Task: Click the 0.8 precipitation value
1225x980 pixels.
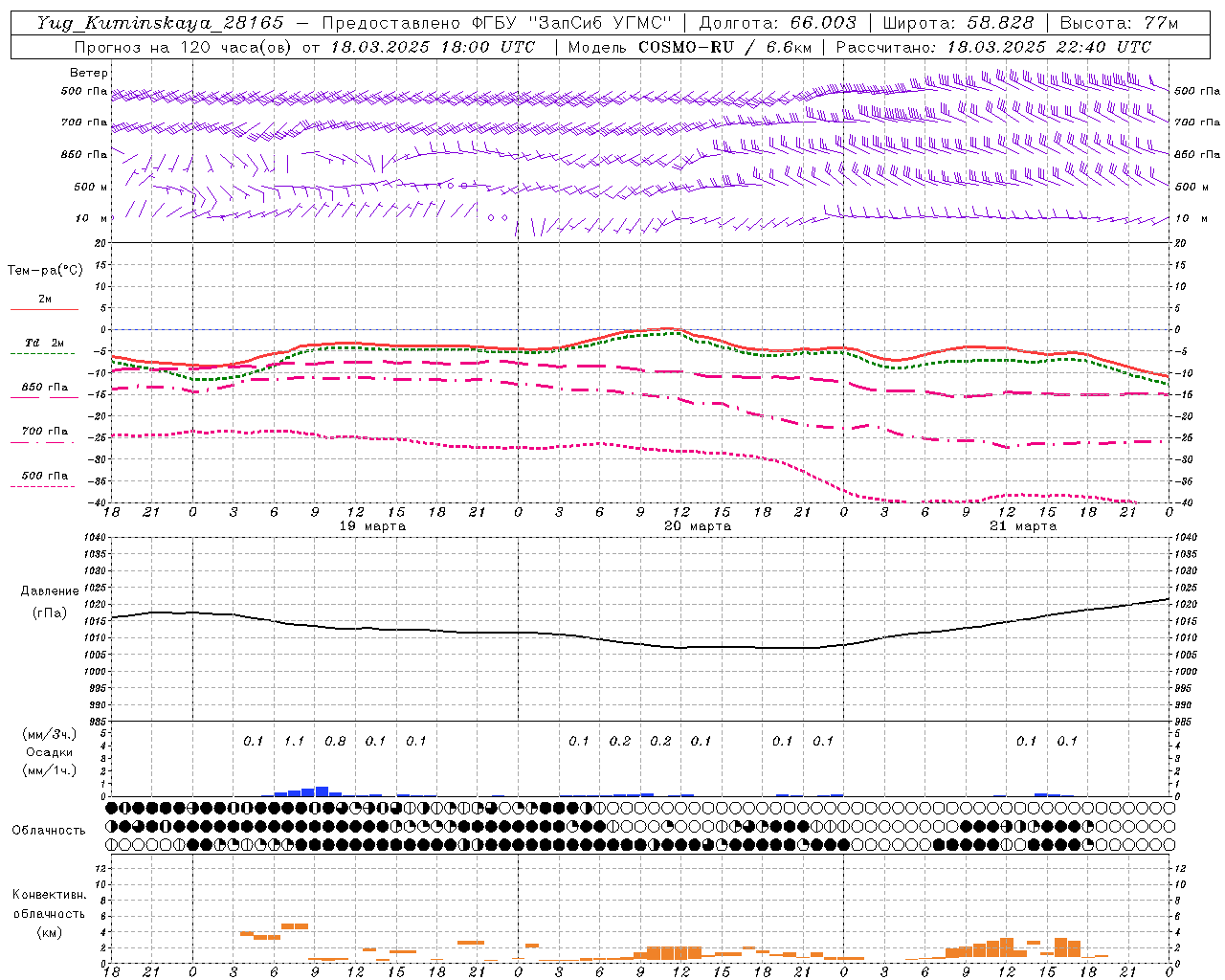Action: coord(335,741)
